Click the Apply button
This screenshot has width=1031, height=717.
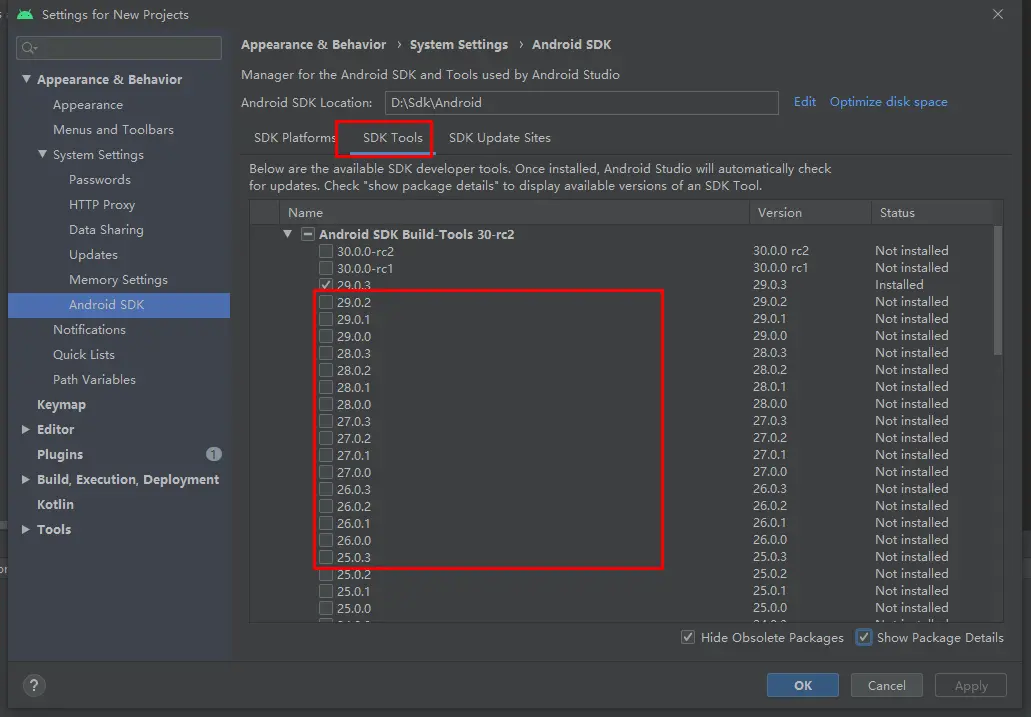click(x=971, y=685)
